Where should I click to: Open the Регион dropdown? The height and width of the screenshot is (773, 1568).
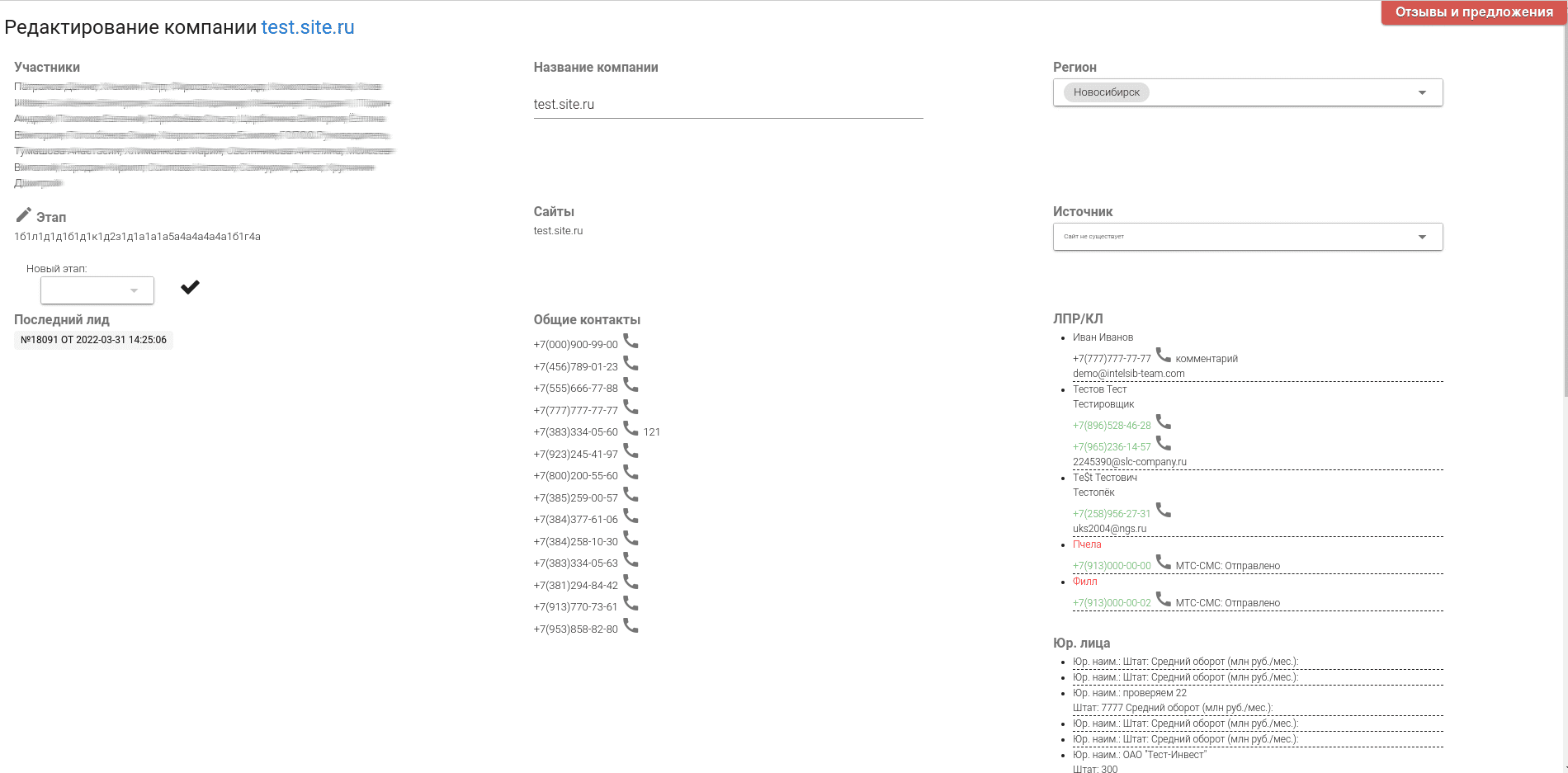(x=1421, y=92)
